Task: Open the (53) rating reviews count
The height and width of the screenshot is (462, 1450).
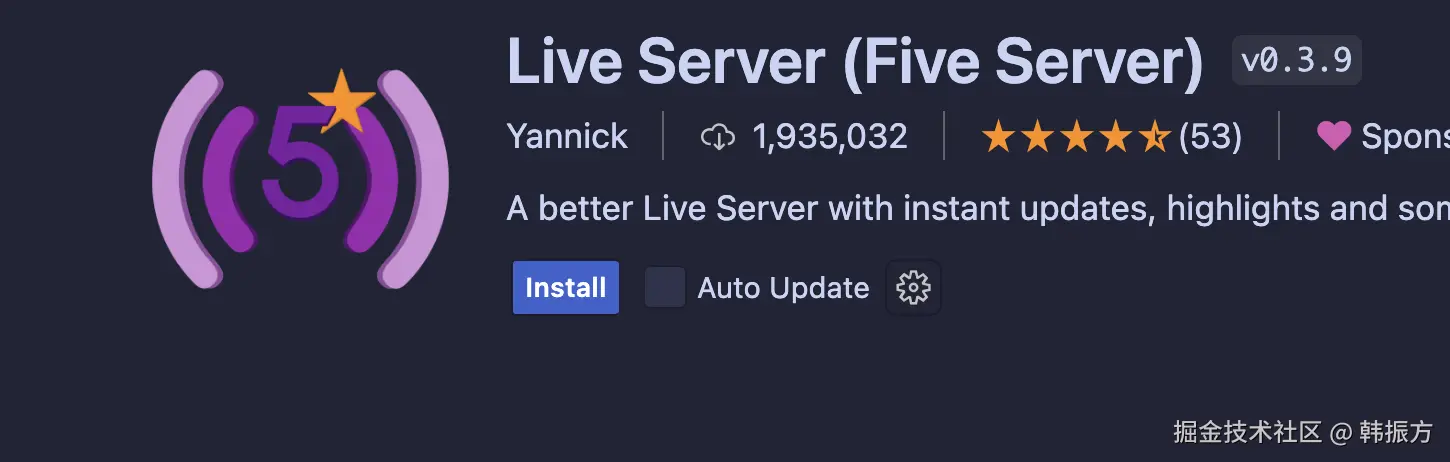Action: pyautogui.click(x=1210, y=136)
